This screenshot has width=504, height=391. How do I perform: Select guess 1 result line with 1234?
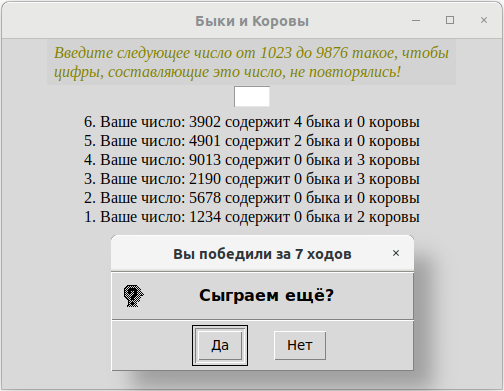pos(252,217)
